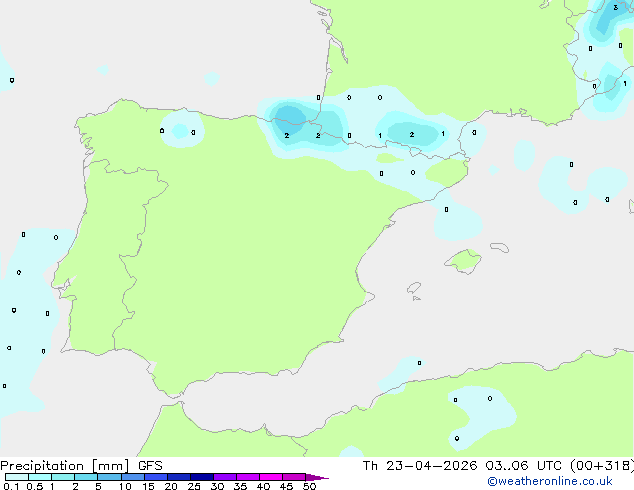The height and width of the screenshot is (490, 634).
Task: Select the '0.1' legend scale label
Action: tap(11, 486)
